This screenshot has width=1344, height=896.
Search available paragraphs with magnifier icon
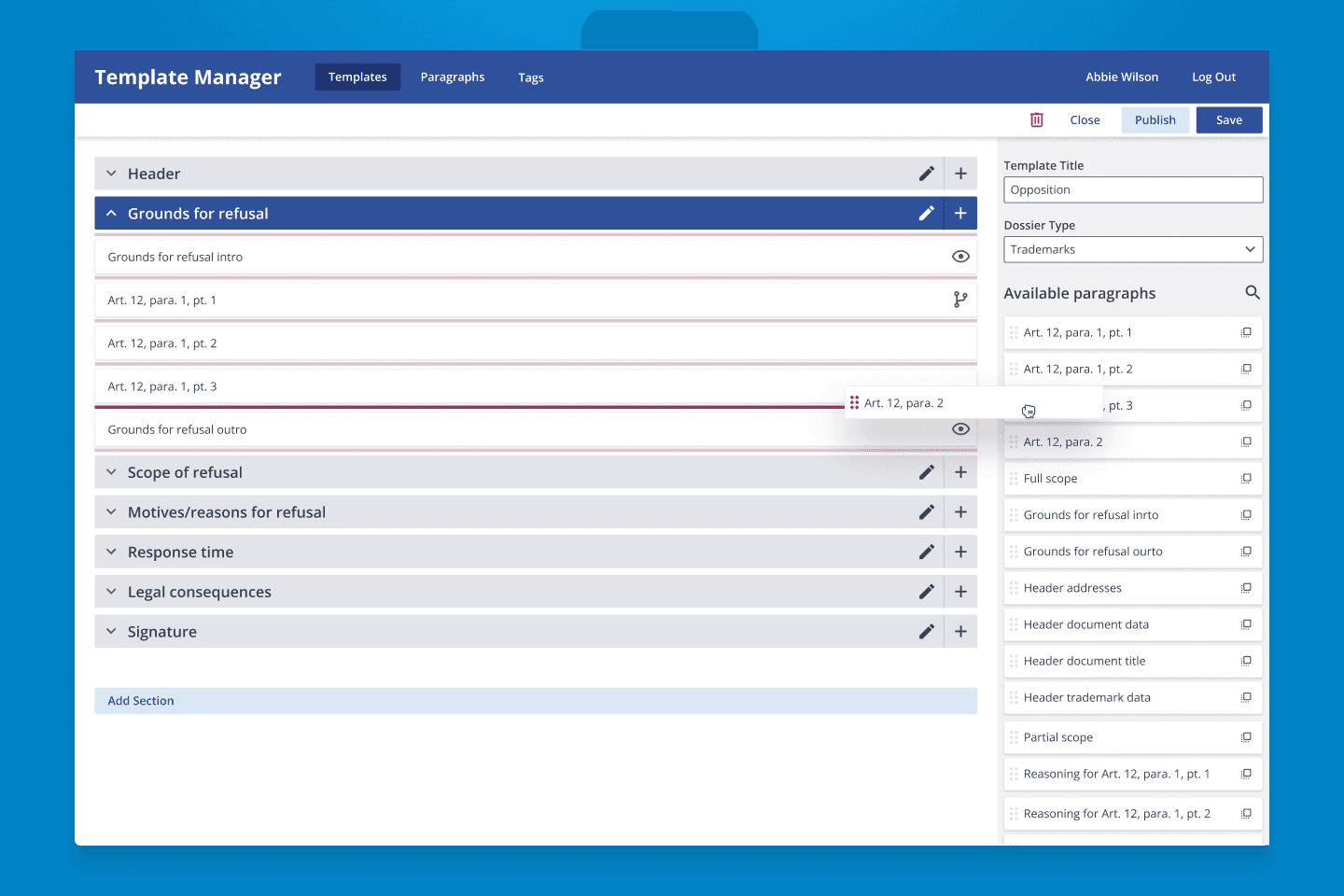coord(1253,293)
